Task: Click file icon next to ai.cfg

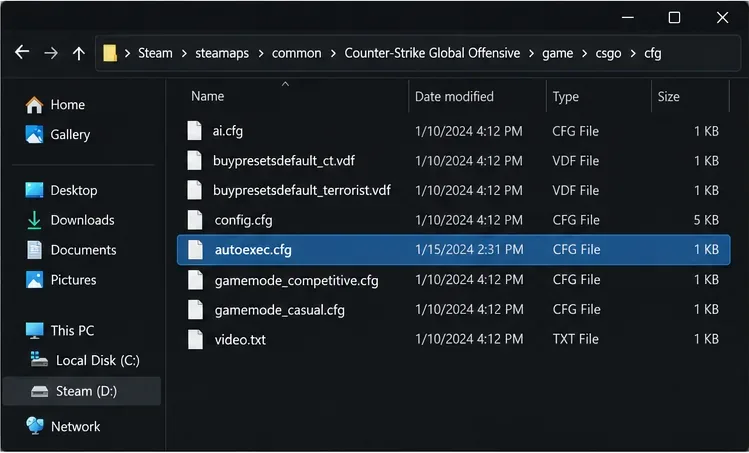Action: pos(194,131)
